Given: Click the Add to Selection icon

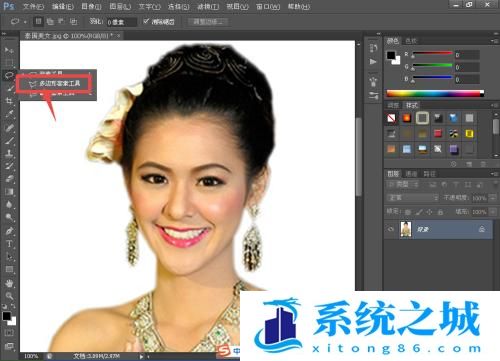Looking at the screenshot, I should click(x=50, y=22).
